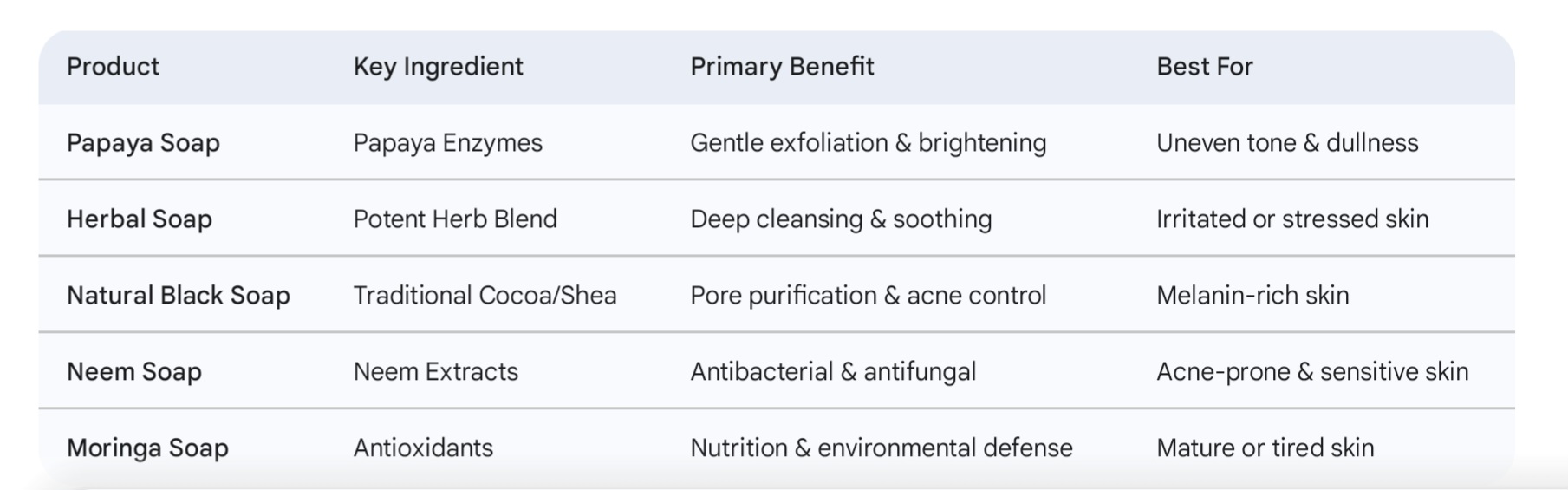Select the Natural Black Soap cell

(179, 296)
